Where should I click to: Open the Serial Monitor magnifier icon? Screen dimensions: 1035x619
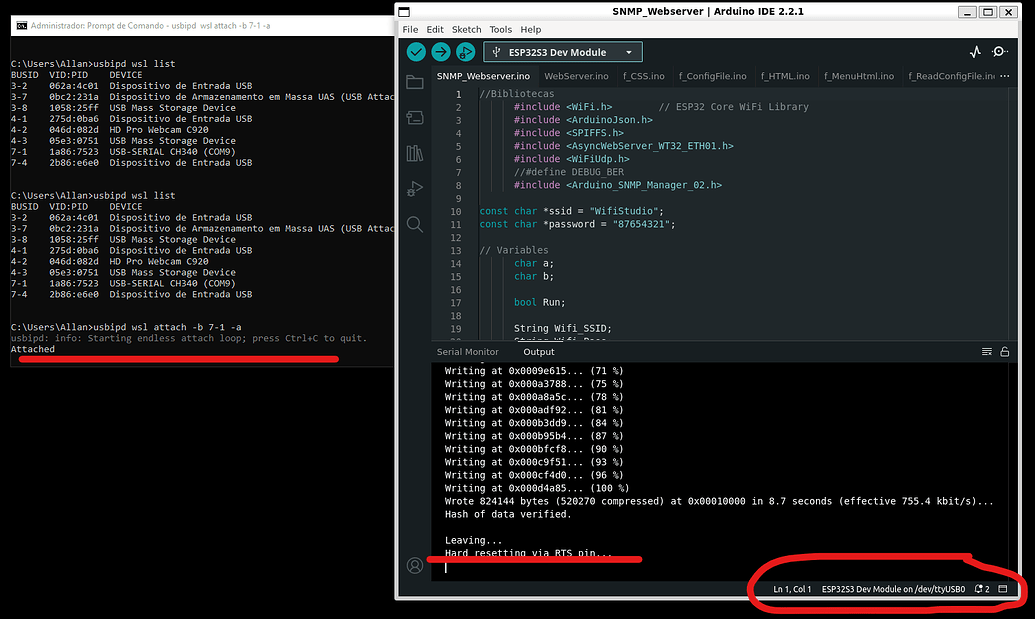pyautogui.click(x=1000, y=52)
